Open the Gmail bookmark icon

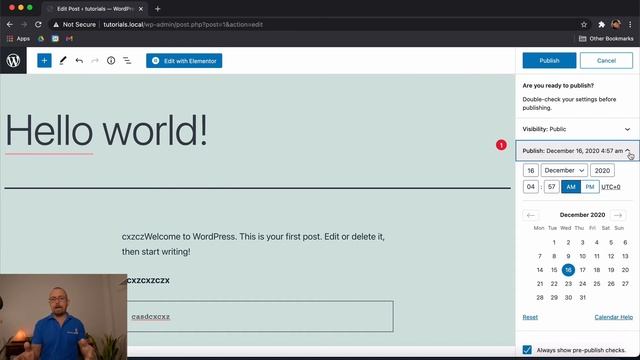pyautogui.click(x=69, y=38)
